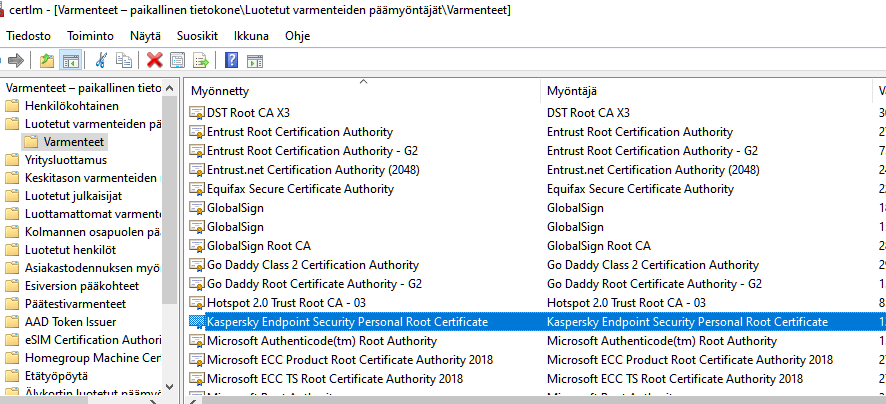Open the Tiedosto menu
This screenshot has width=886, height=404.
coord(28,35)
